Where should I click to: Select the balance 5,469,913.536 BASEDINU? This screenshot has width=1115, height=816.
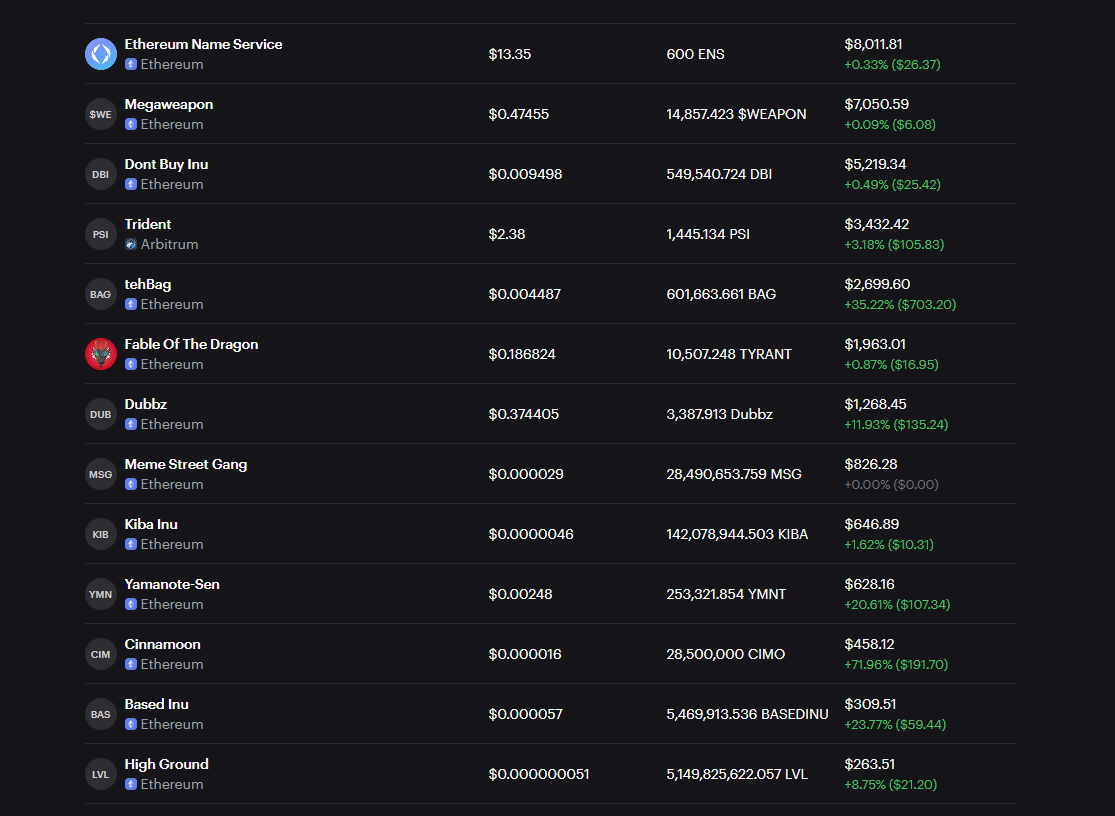point(747,714)
